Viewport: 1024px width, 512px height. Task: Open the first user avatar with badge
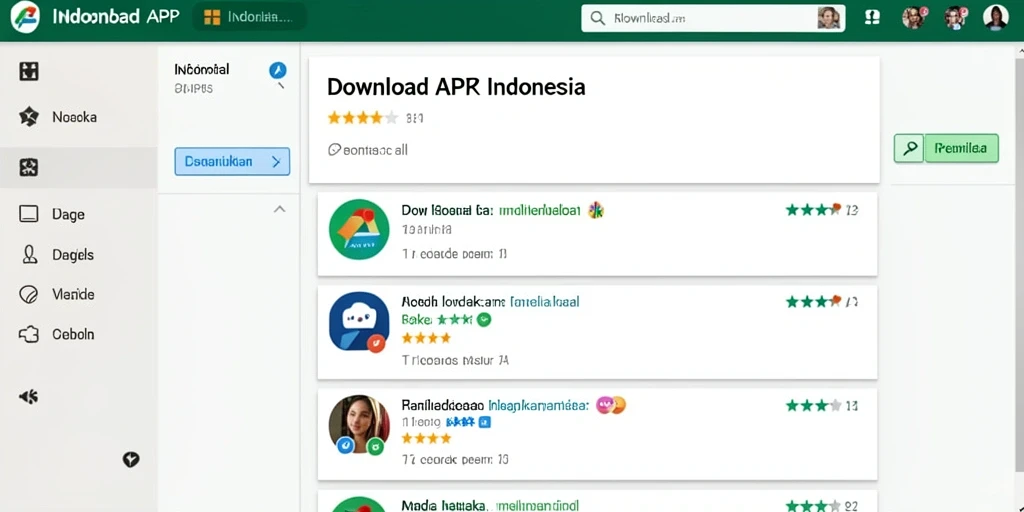[914, 18]
